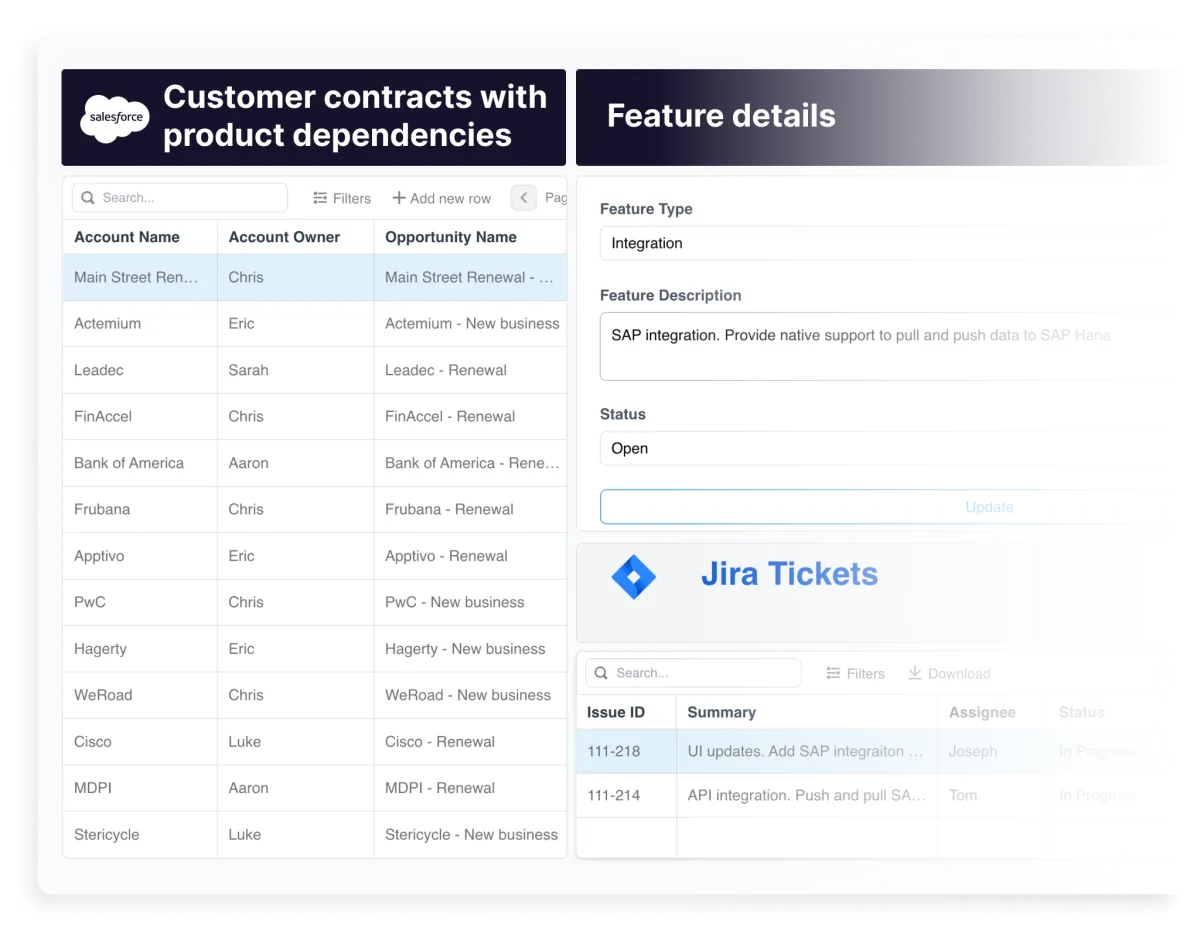The image size is (1200, 933).
Task: Click the search magnifier icon in Jira table
Action: (601, 673)
